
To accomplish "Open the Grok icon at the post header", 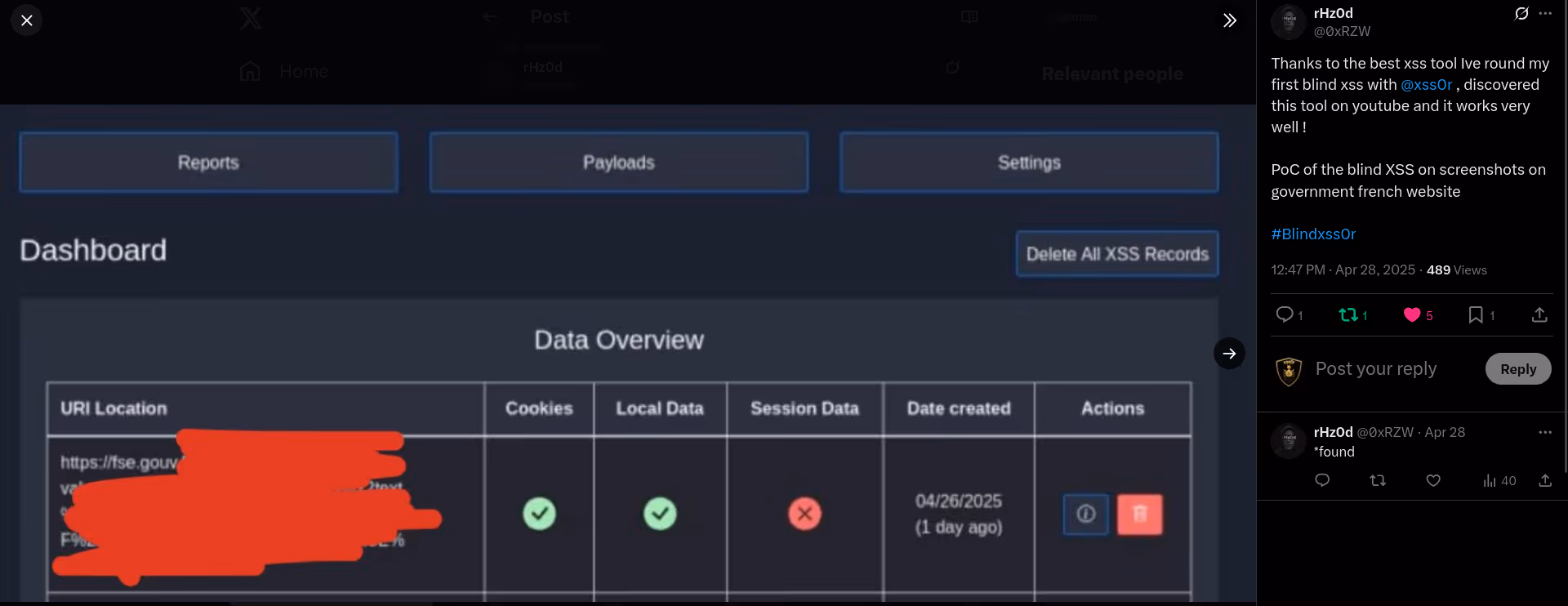I will coord(1521,13).
